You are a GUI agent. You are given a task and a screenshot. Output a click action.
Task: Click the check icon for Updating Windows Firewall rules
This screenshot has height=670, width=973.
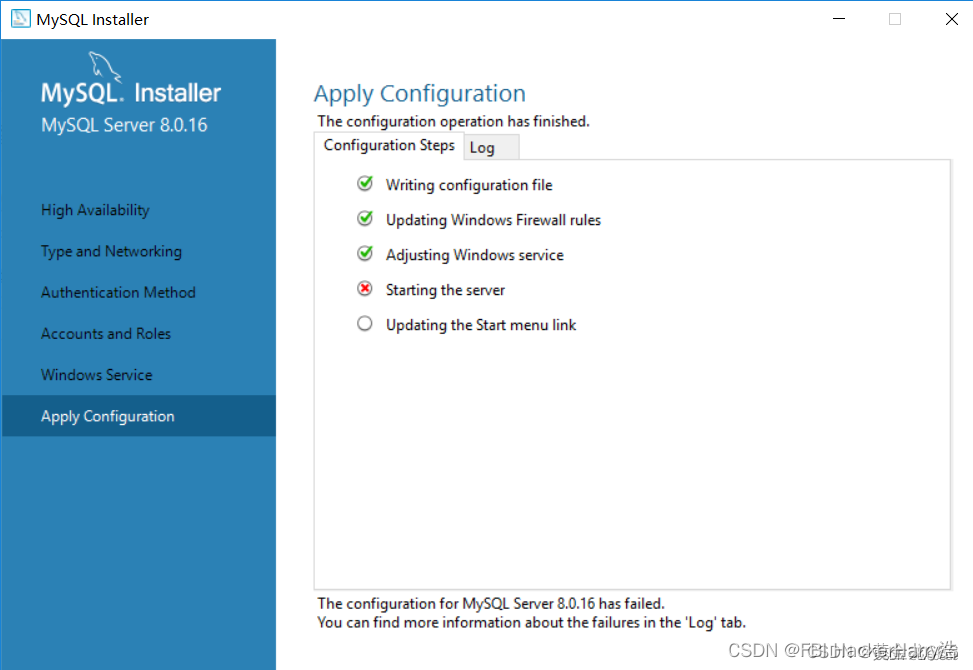tap(365, 219)
